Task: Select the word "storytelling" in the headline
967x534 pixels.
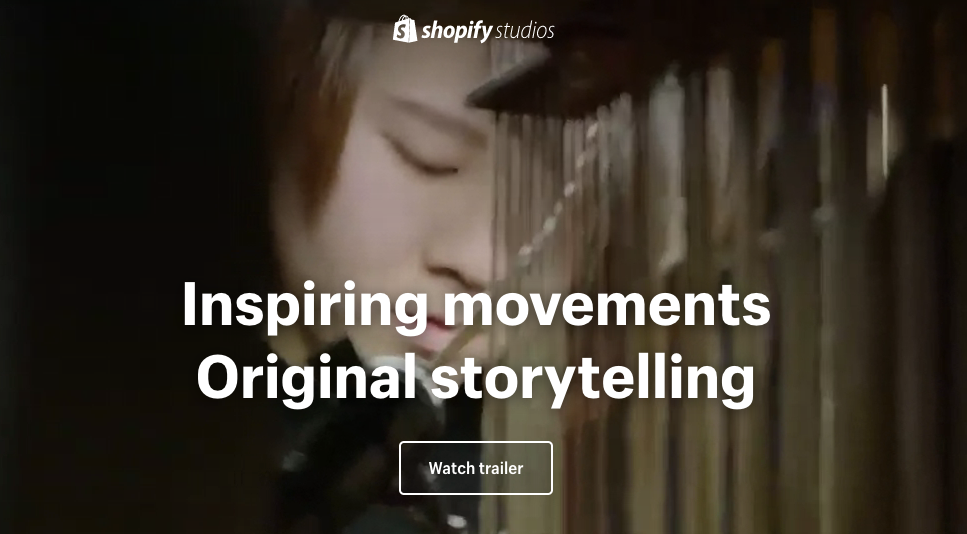Action: [593, 379]
